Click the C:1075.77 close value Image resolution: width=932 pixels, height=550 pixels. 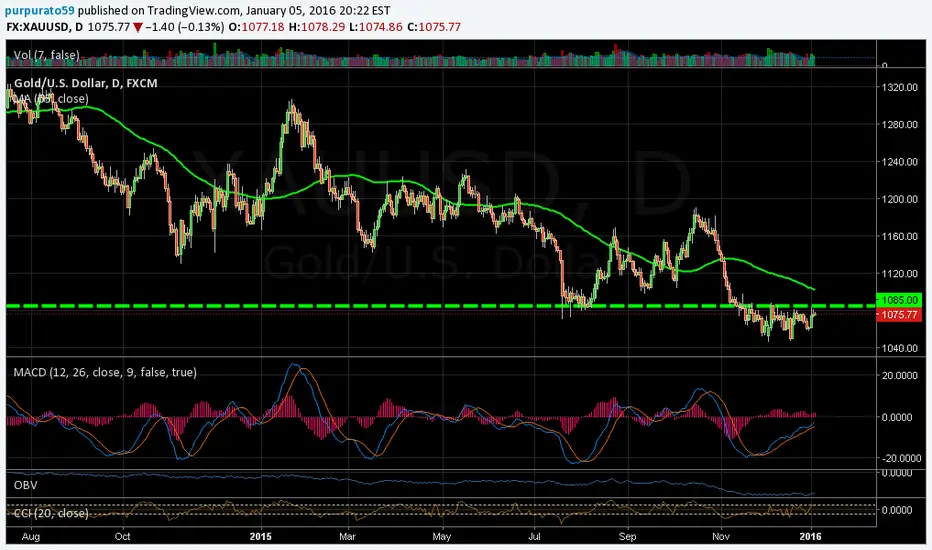(434, 27)
